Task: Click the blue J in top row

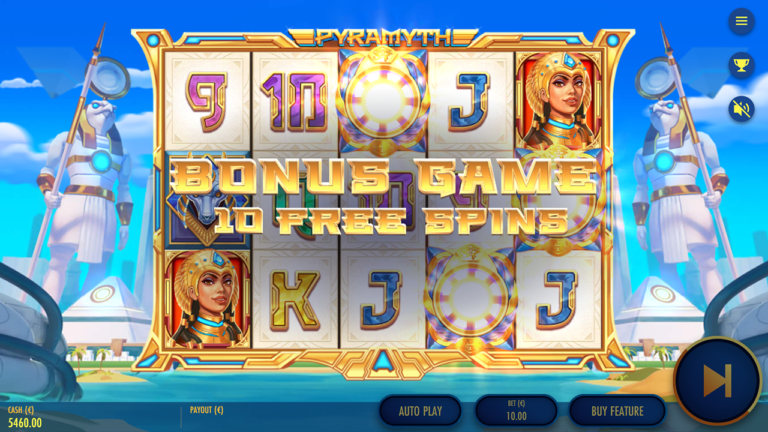Action: click(x=470, y=102)
